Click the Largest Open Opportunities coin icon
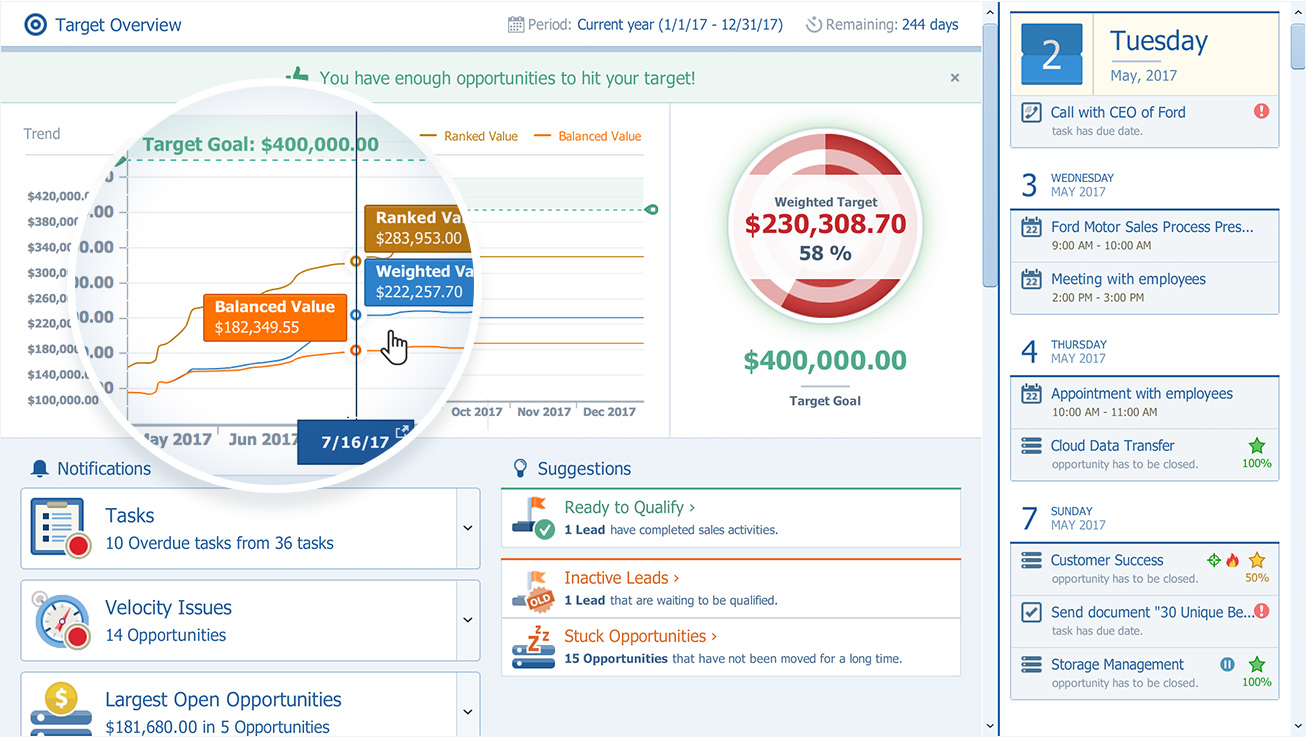Image resolution: width=1306 pixels, height=738 pixels. 60,706
